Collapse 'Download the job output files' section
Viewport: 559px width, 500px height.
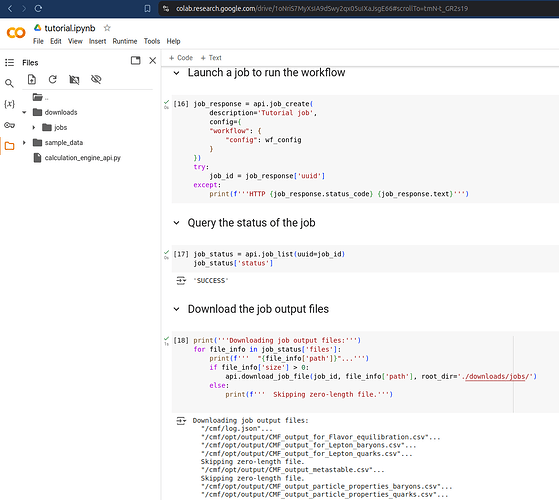[x=176, y=309]
